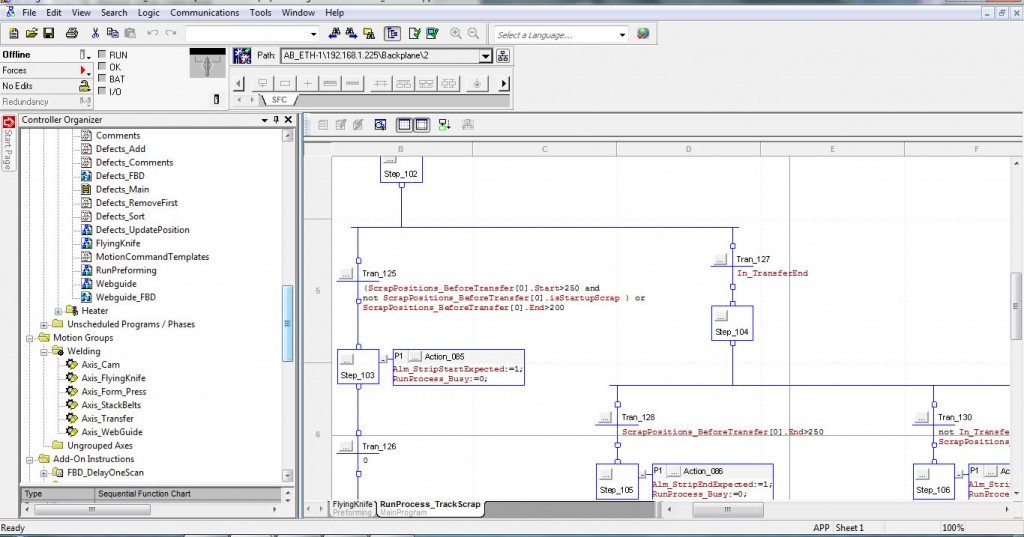
Task: Select Axis_FlyingKnife in the tree
Action: 113,378
